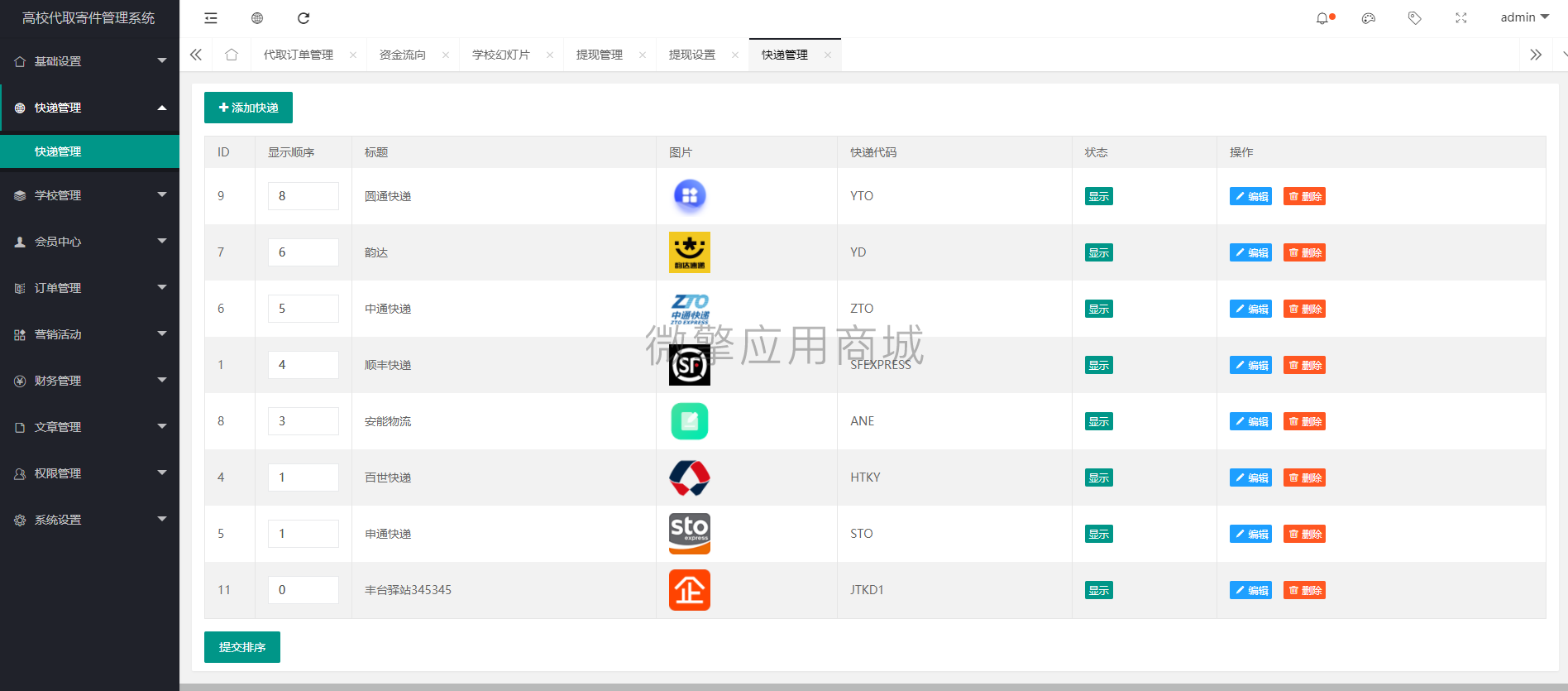This screenshot has height=691, width=1568.
Task: Click the refresh page icon
Action: pos(304,18)
